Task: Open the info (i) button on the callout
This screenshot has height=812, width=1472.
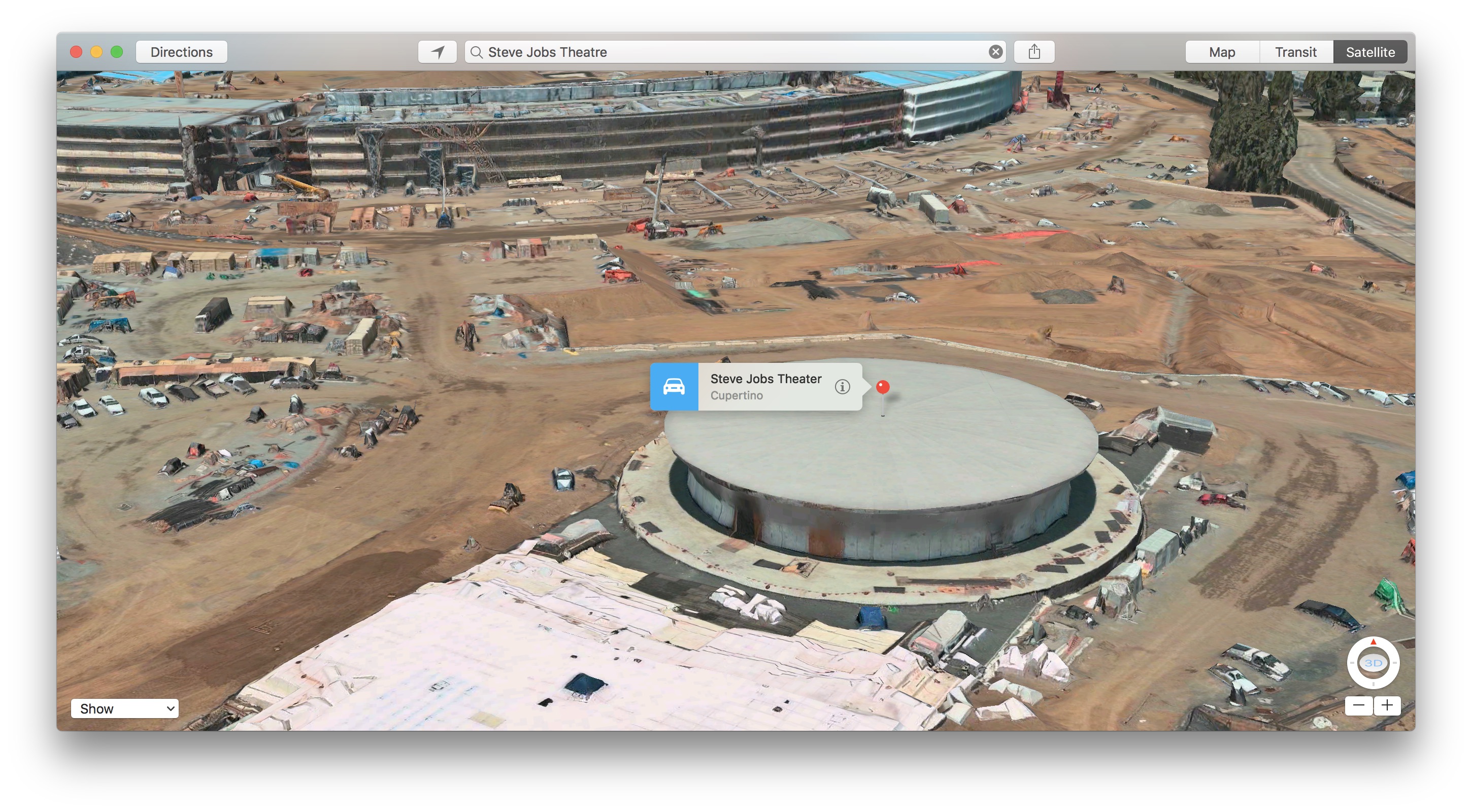Action: [843, 387]
